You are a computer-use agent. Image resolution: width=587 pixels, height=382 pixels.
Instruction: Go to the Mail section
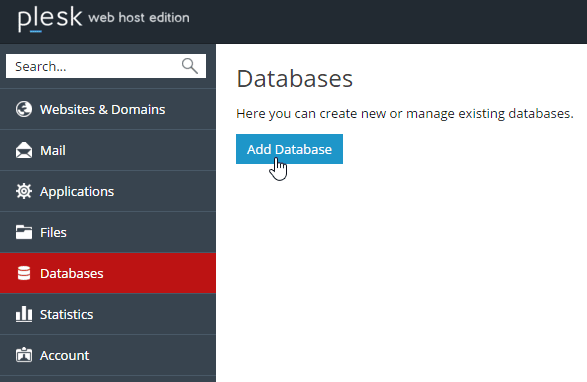(x=108, y=150)
